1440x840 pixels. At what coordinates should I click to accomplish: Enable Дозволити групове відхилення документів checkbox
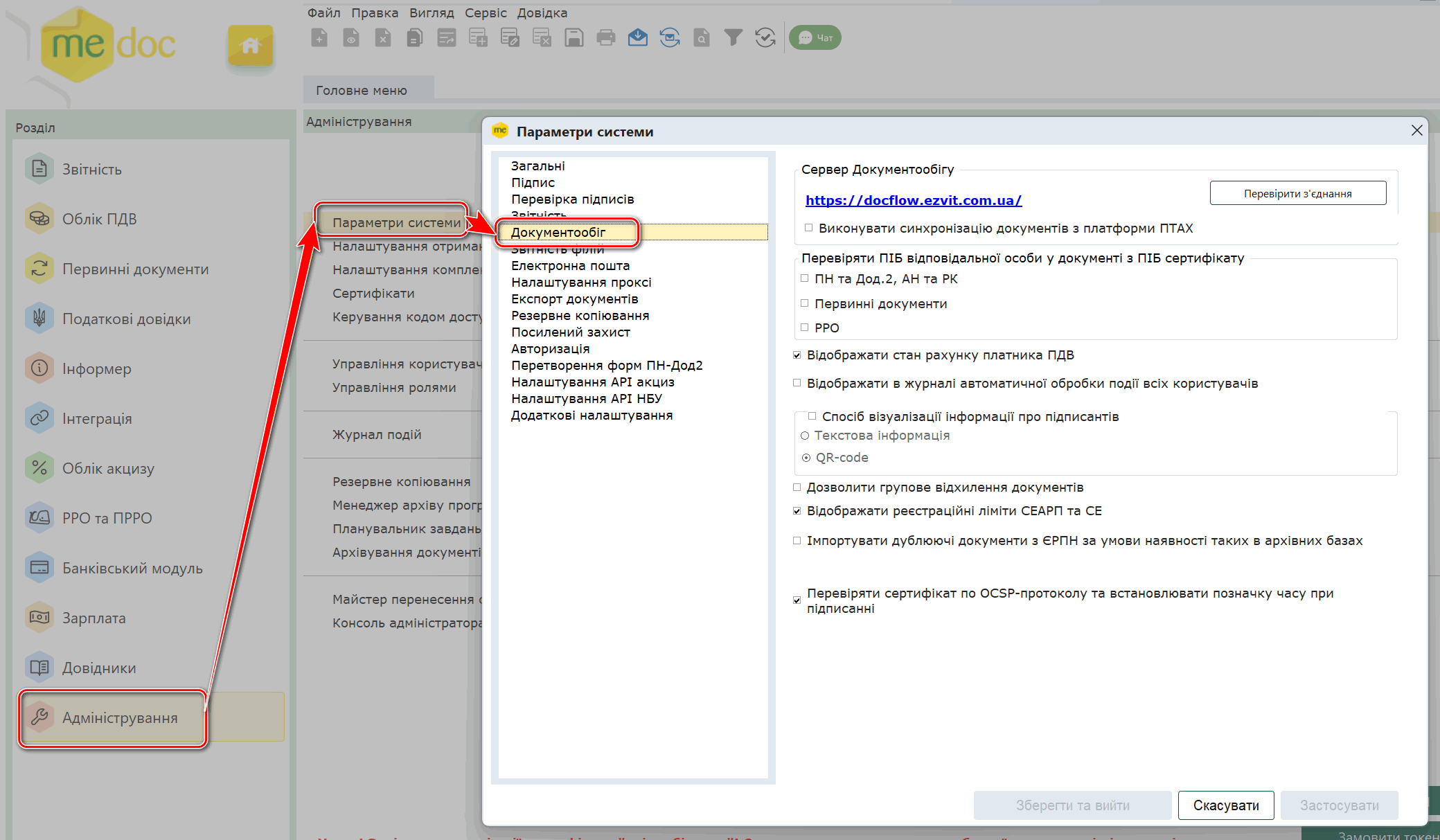797,488
